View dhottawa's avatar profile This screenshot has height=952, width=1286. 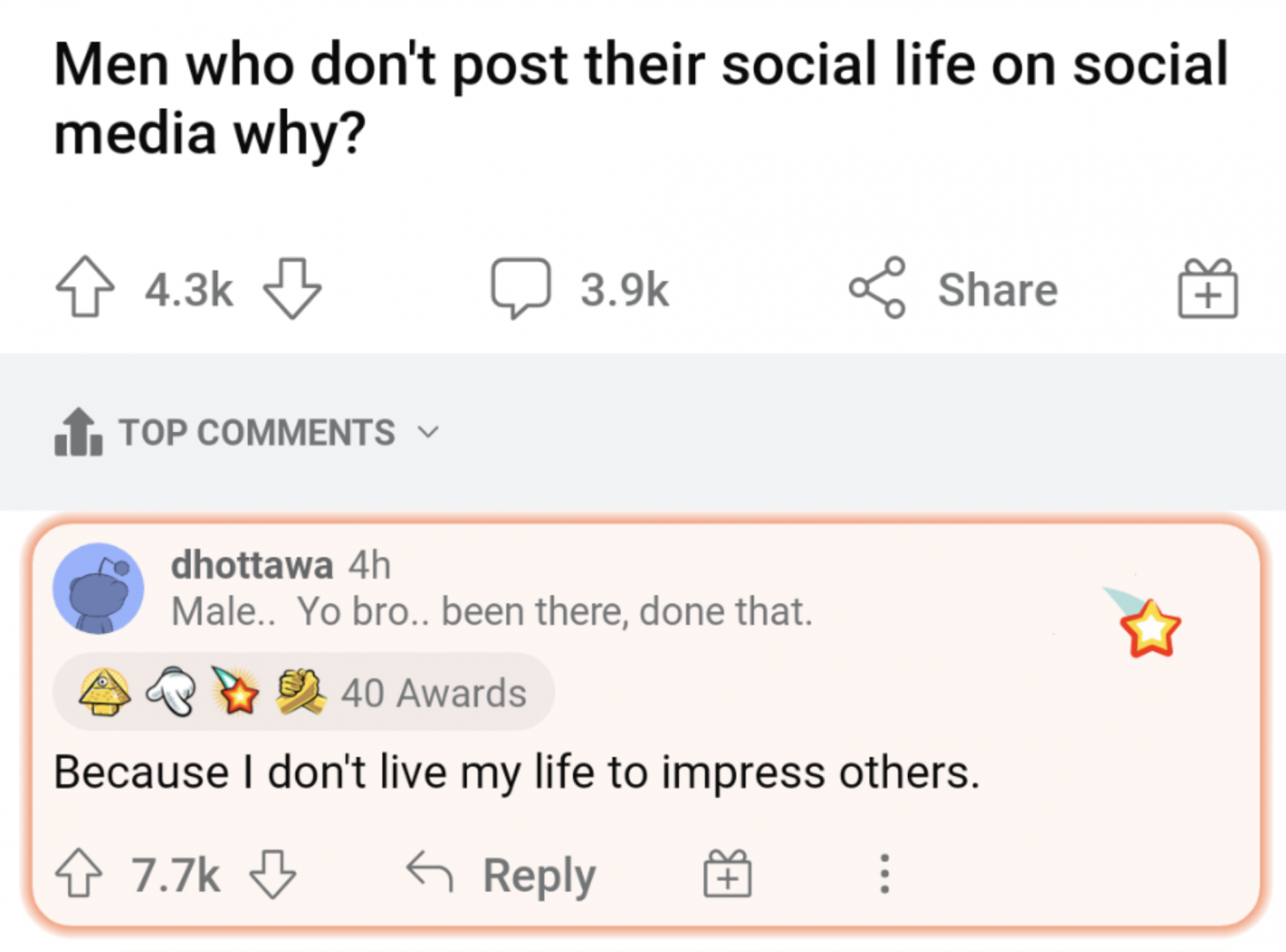(x=98, y=588)
